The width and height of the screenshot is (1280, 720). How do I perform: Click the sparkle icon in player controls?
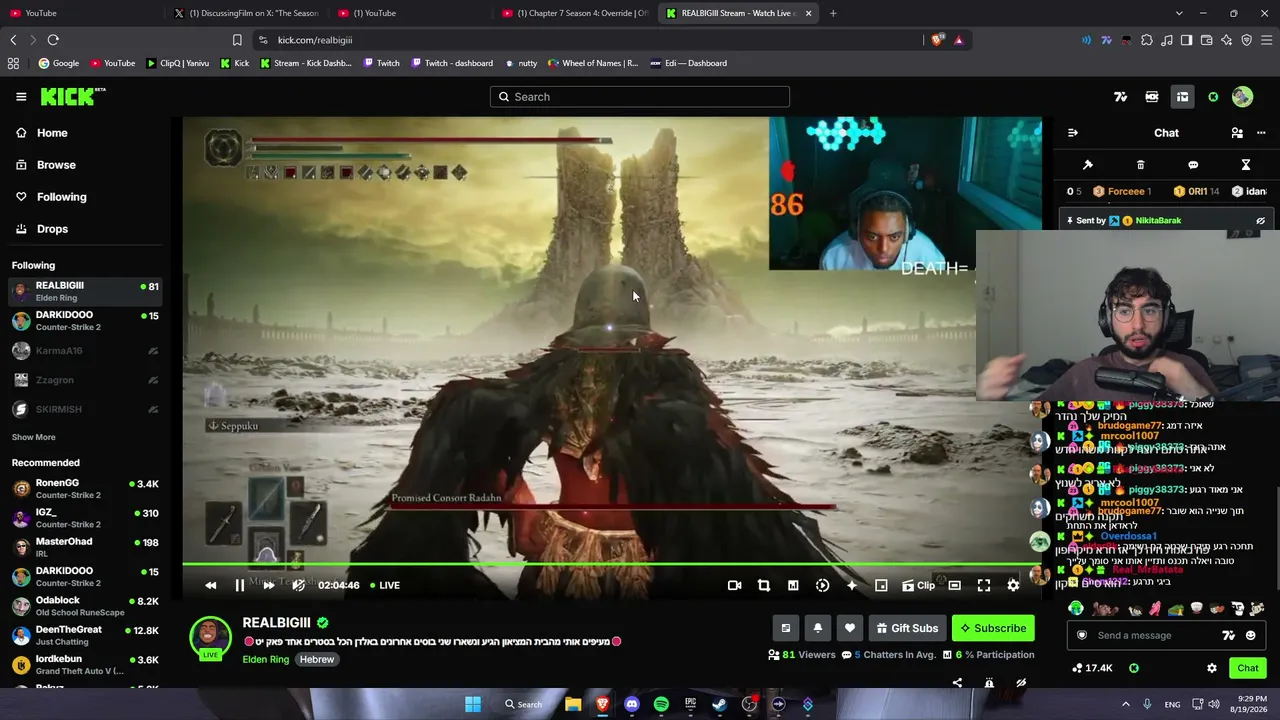point(852,586)
